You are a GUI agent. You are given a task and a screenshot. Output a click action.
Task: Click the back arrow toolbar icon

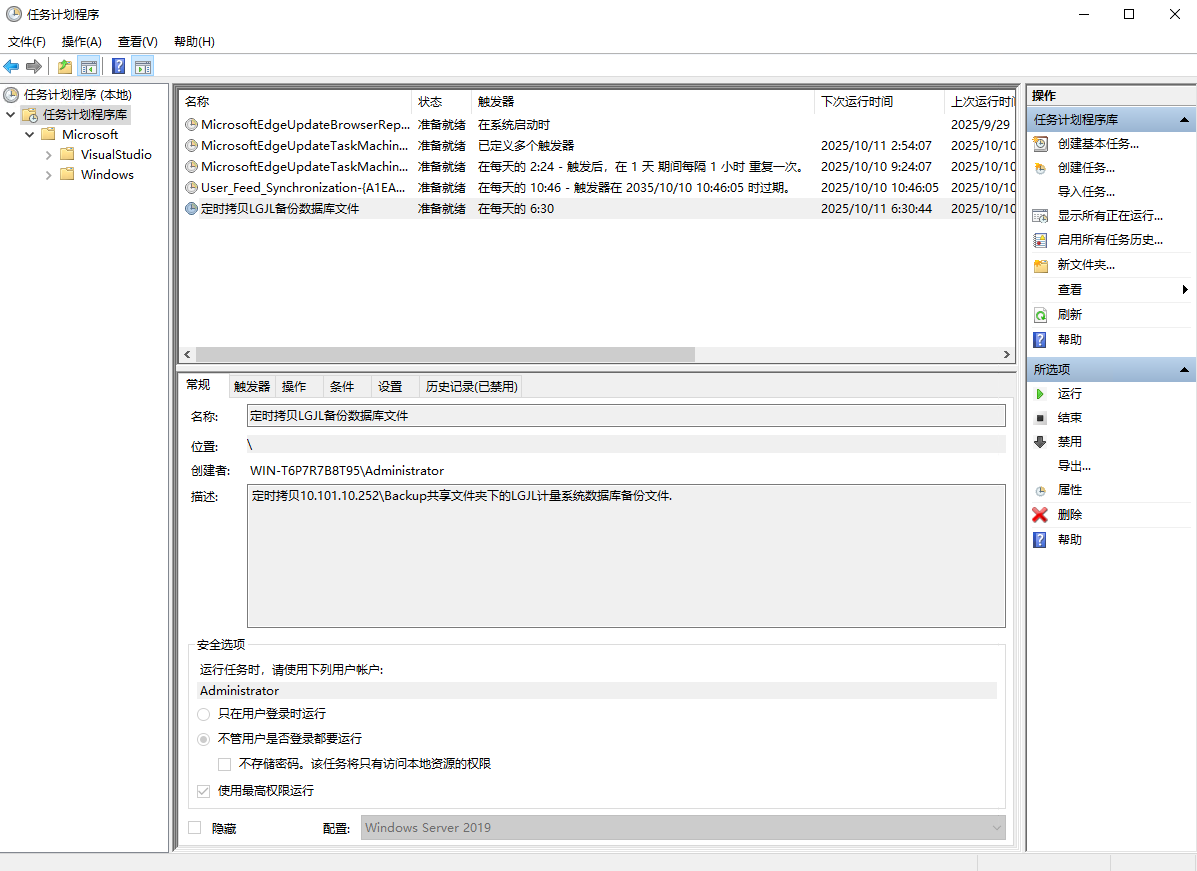11,67
